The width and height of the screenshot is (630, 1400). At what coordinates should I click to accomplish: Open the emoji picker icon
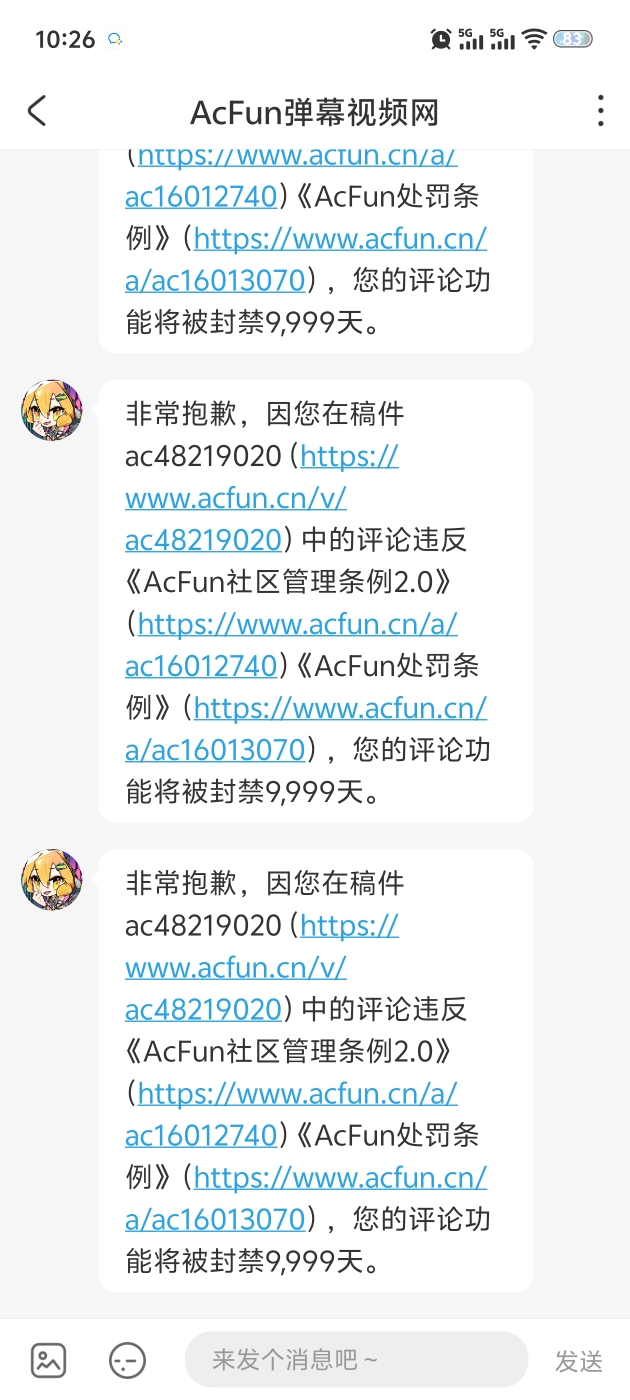127,1360
